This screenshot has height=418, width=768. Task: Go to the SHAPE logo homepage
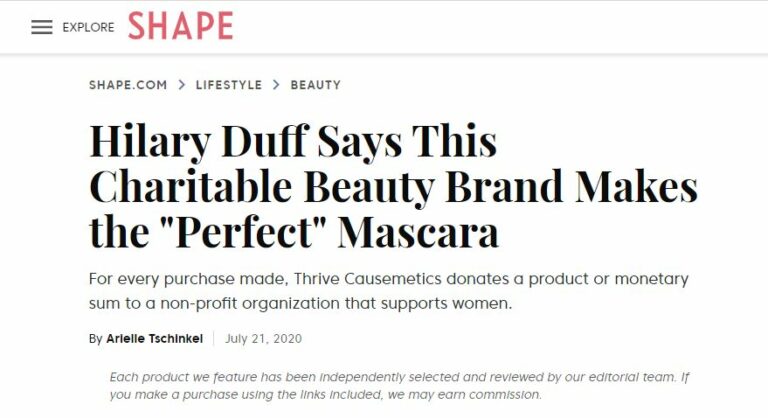tap(180, 27)
